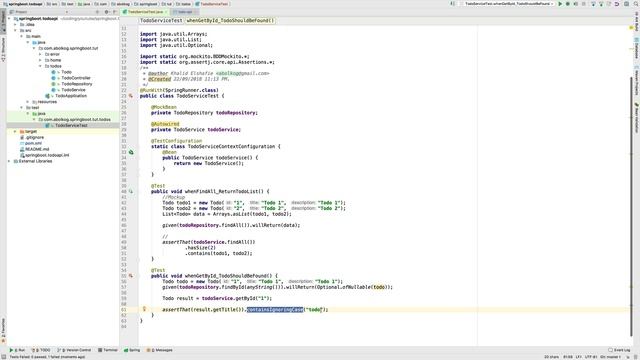
Task: Click the gutter run icon beside class TodoServiceTest
Action: 131,96
